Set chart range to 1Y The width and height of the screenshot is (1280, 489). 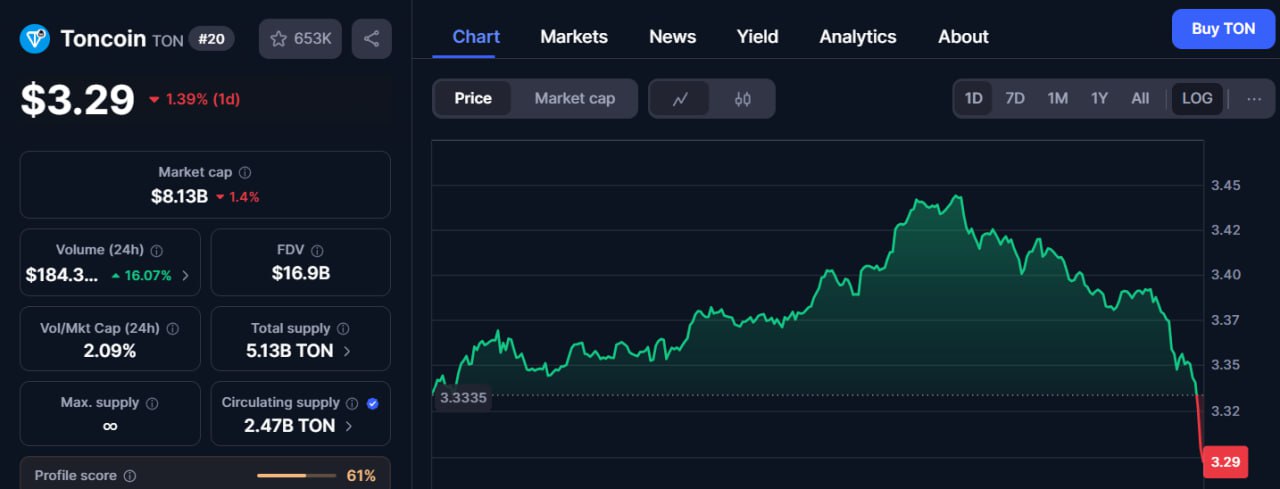(1100, 98)
